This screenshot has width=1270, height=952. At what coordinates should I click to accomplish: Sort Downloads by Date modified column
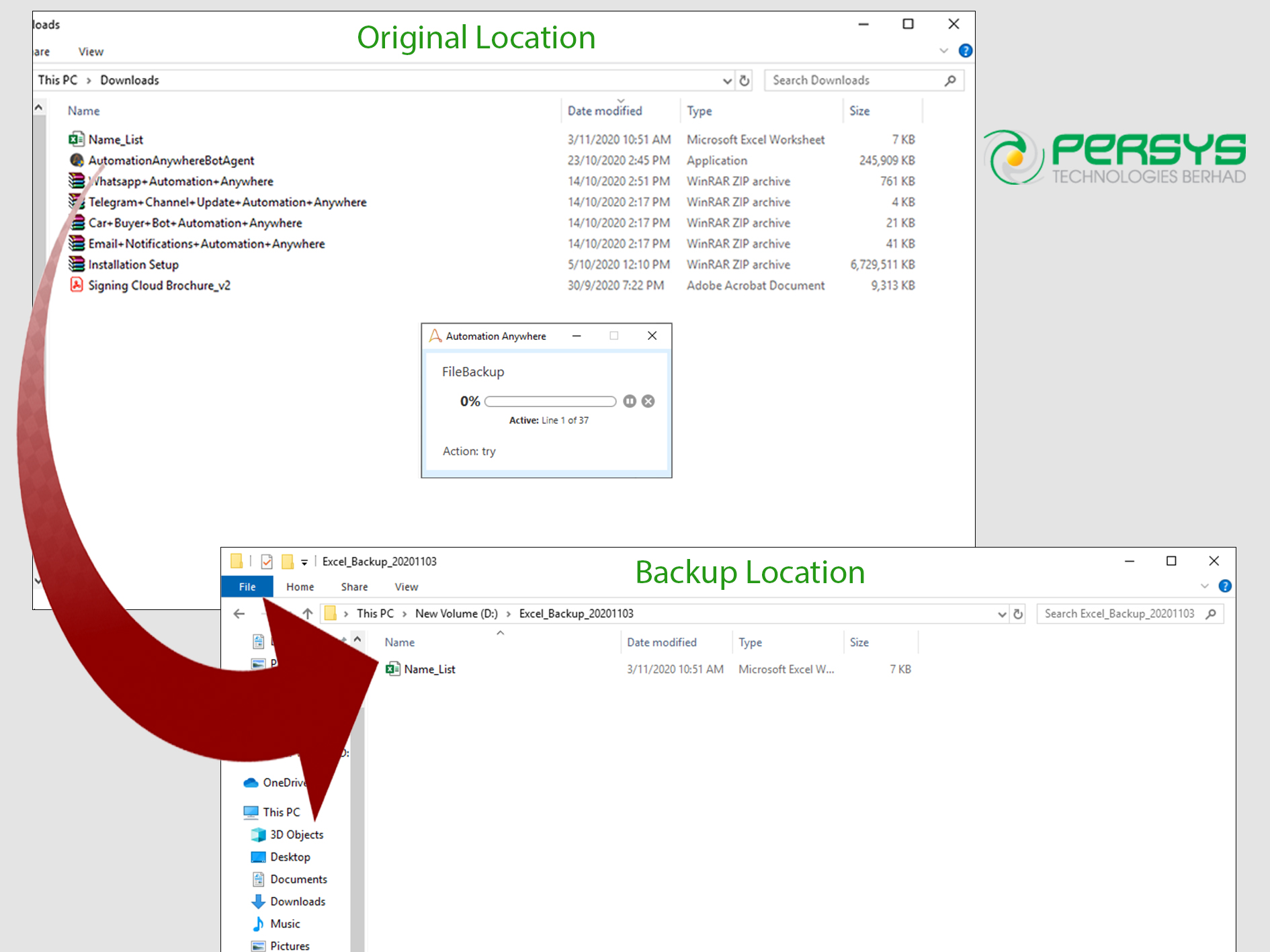click(x=604, y=111)
